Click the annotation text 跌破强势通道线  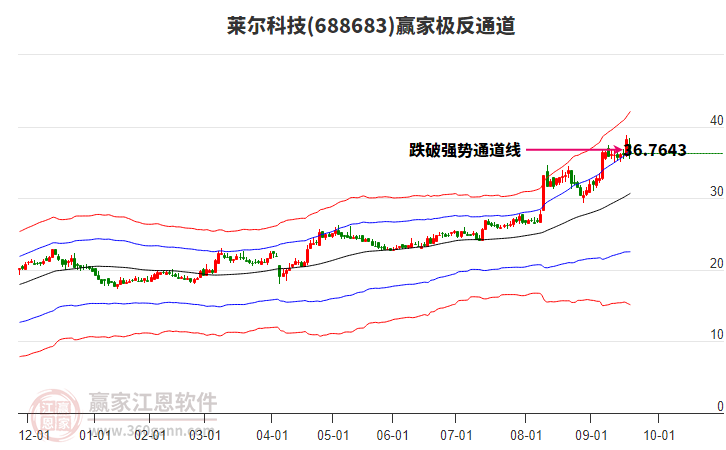pos(464,150)
